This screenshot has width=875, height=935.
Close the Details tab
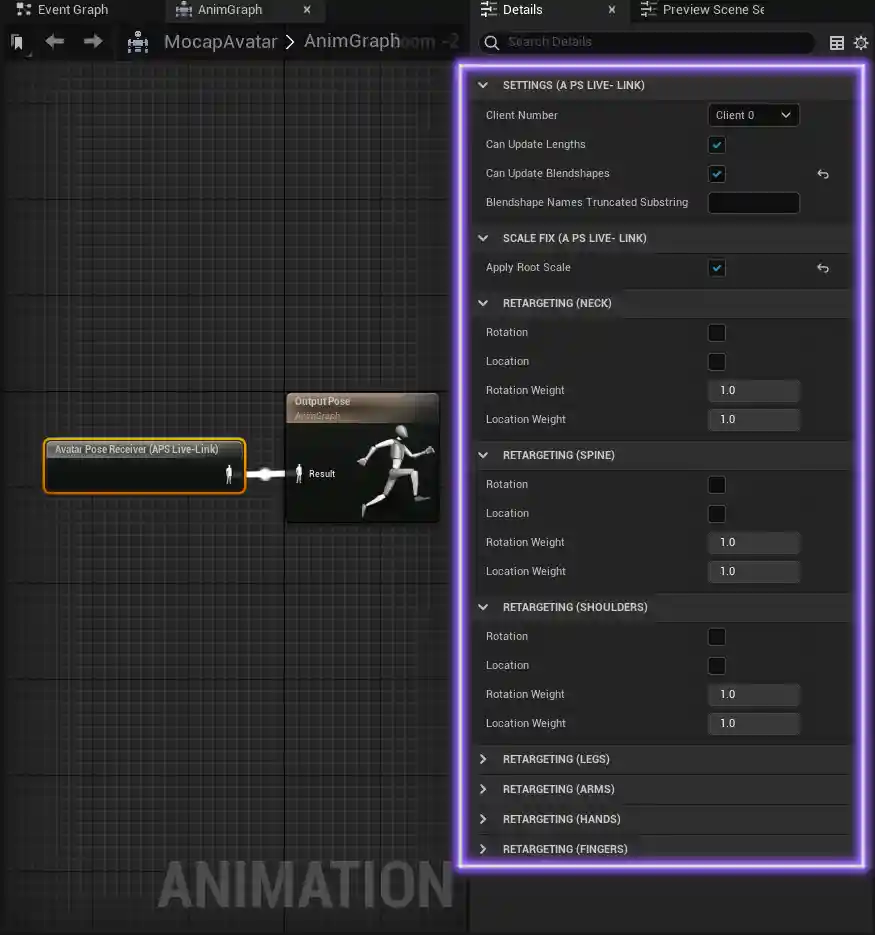point(611,10)
